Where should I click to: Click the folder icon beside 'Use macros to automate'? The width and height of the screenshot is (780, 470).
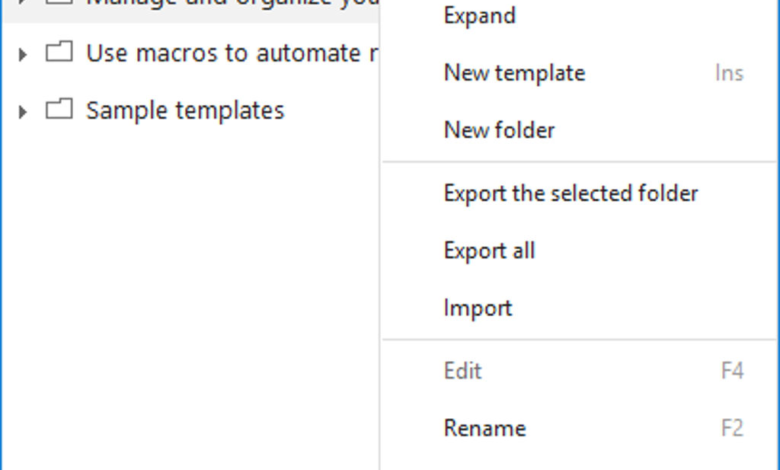pos(60,53)
